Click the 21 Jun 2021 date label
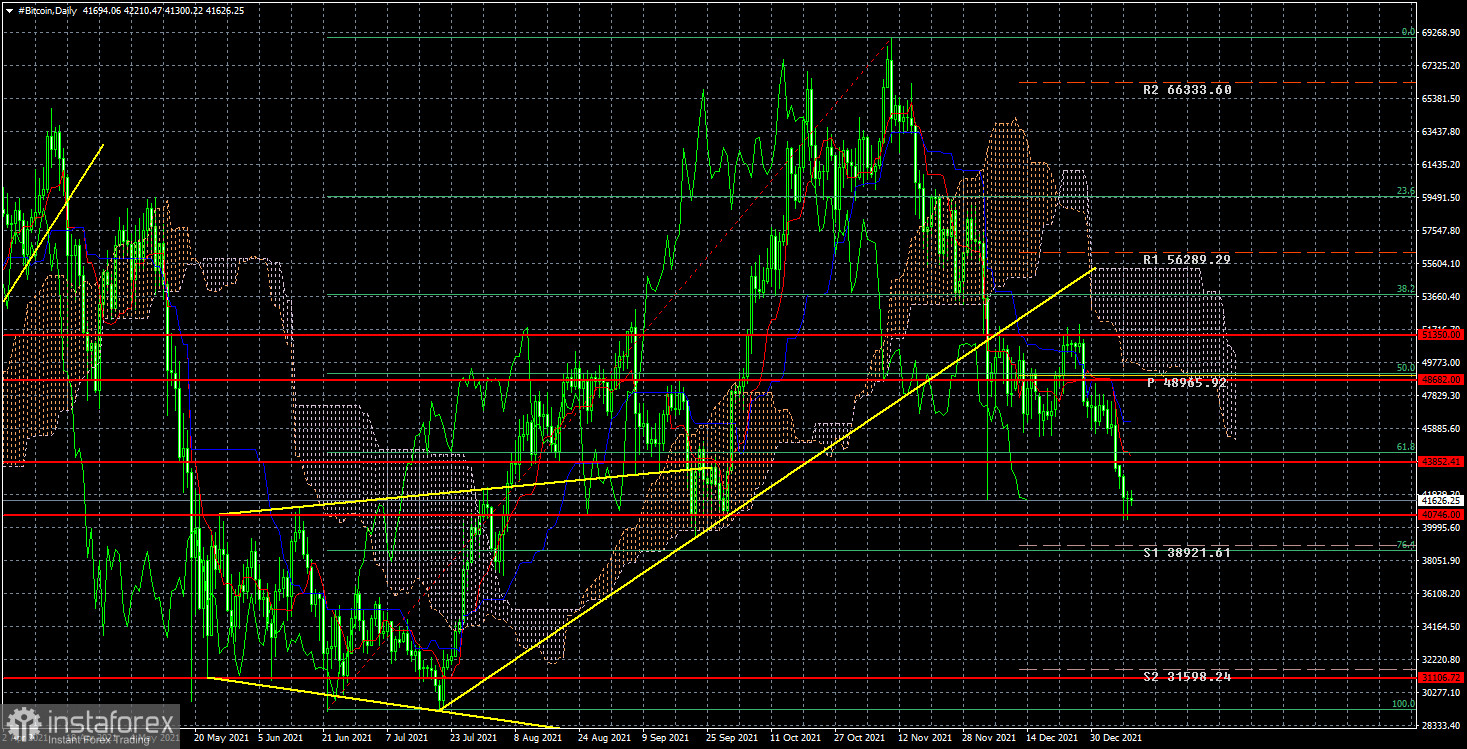 [x=346, y=737]
